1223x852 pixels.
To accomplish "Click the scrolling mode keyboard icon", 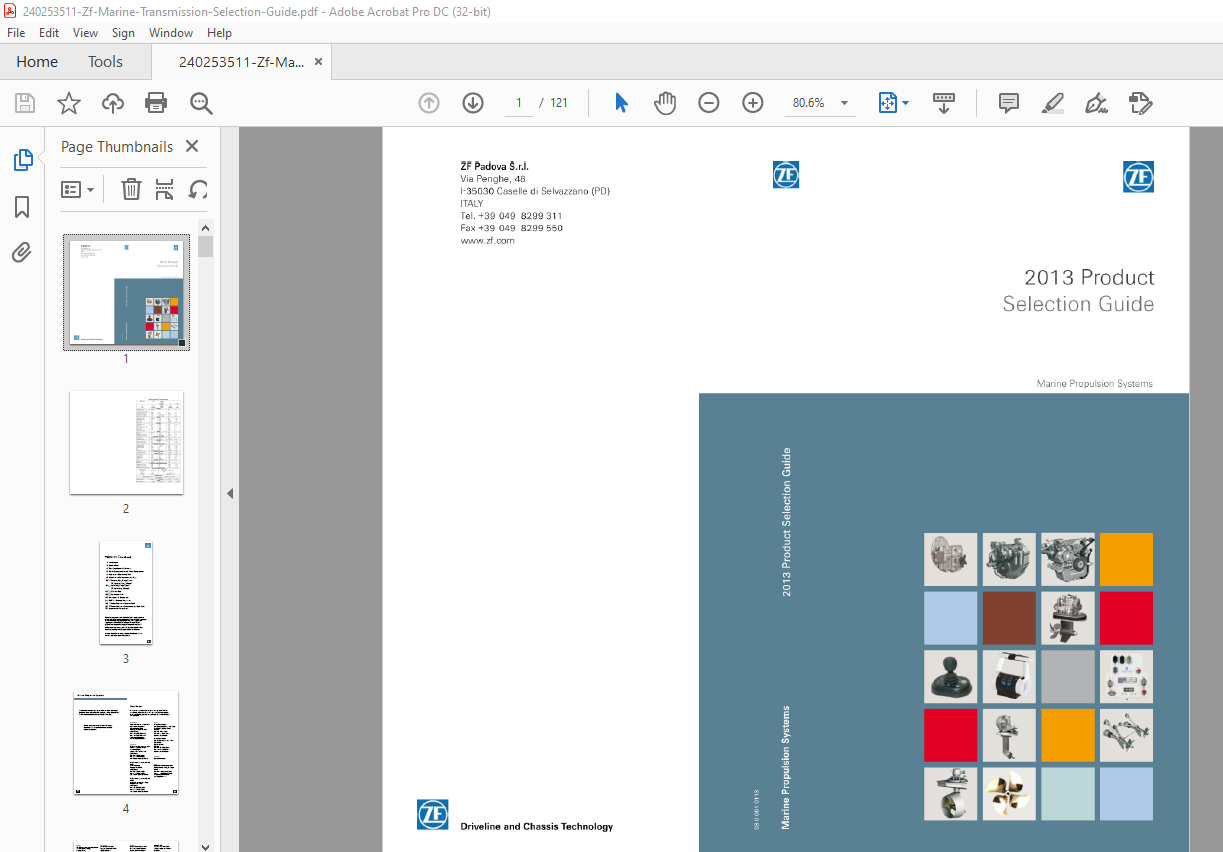I will [944, 103].
